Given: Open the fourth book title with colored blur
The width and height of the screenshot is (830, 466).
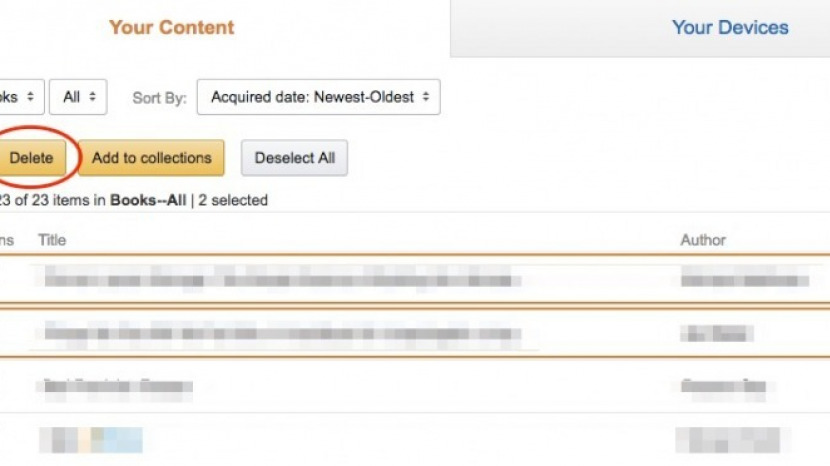Looking at the screenshot, I should pyautogui.click(x=91, y=440).
